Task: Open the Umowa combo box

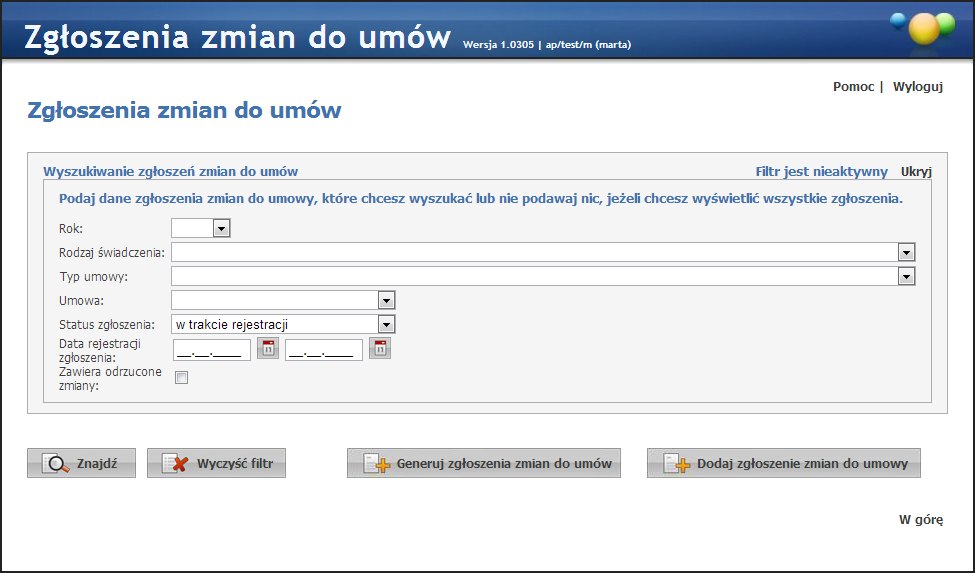Action: point(386,300)
